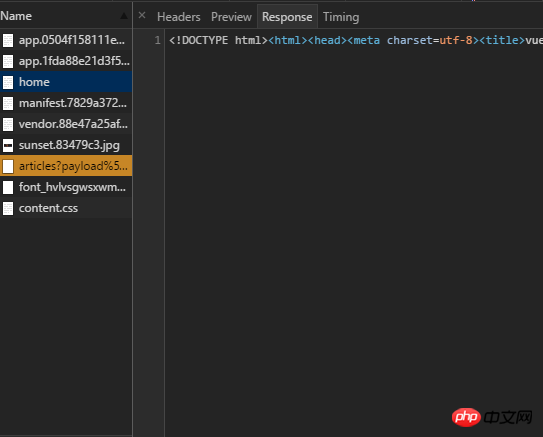
Task: Select the Timing tab
Action: click(x=341, y=17)
